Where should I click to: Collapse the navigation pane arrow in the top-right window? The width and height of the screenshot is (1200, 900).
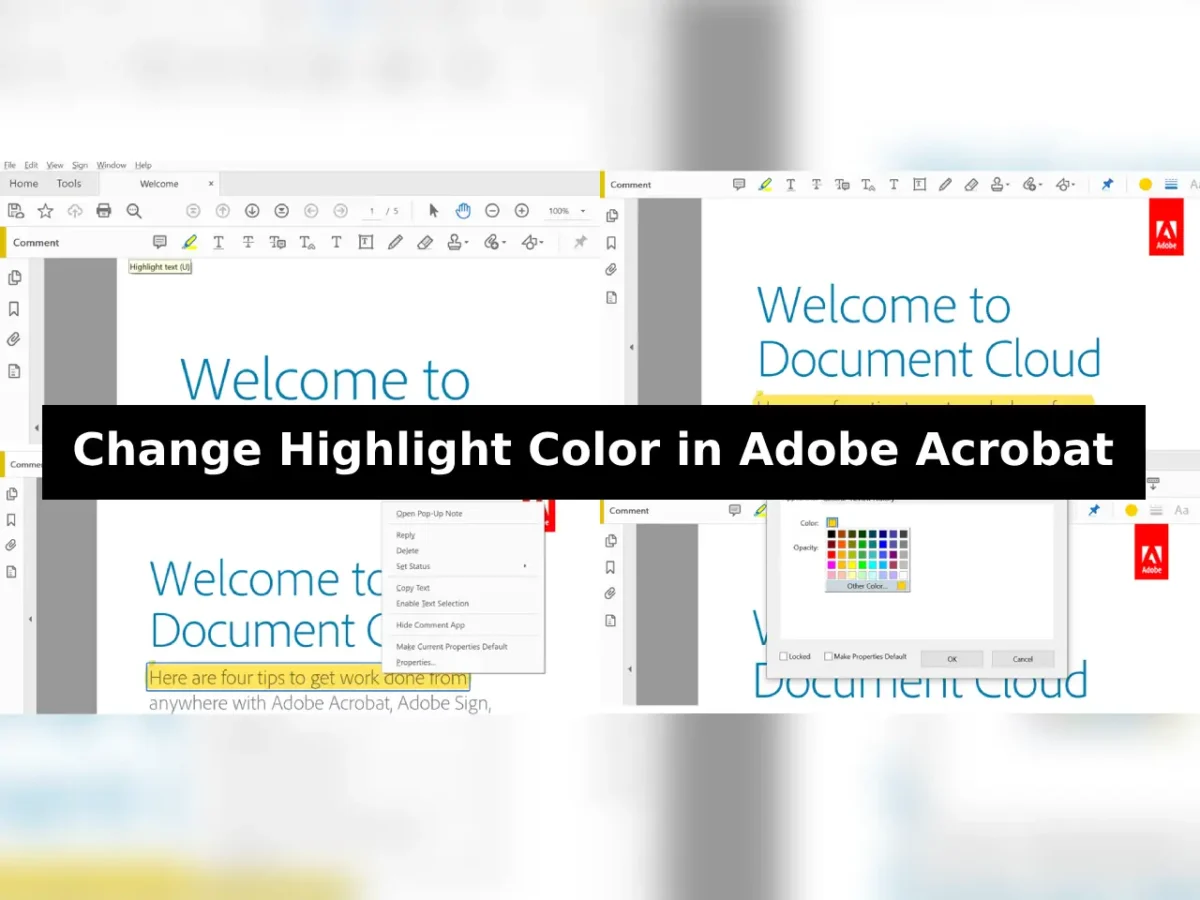pos(631,347)
